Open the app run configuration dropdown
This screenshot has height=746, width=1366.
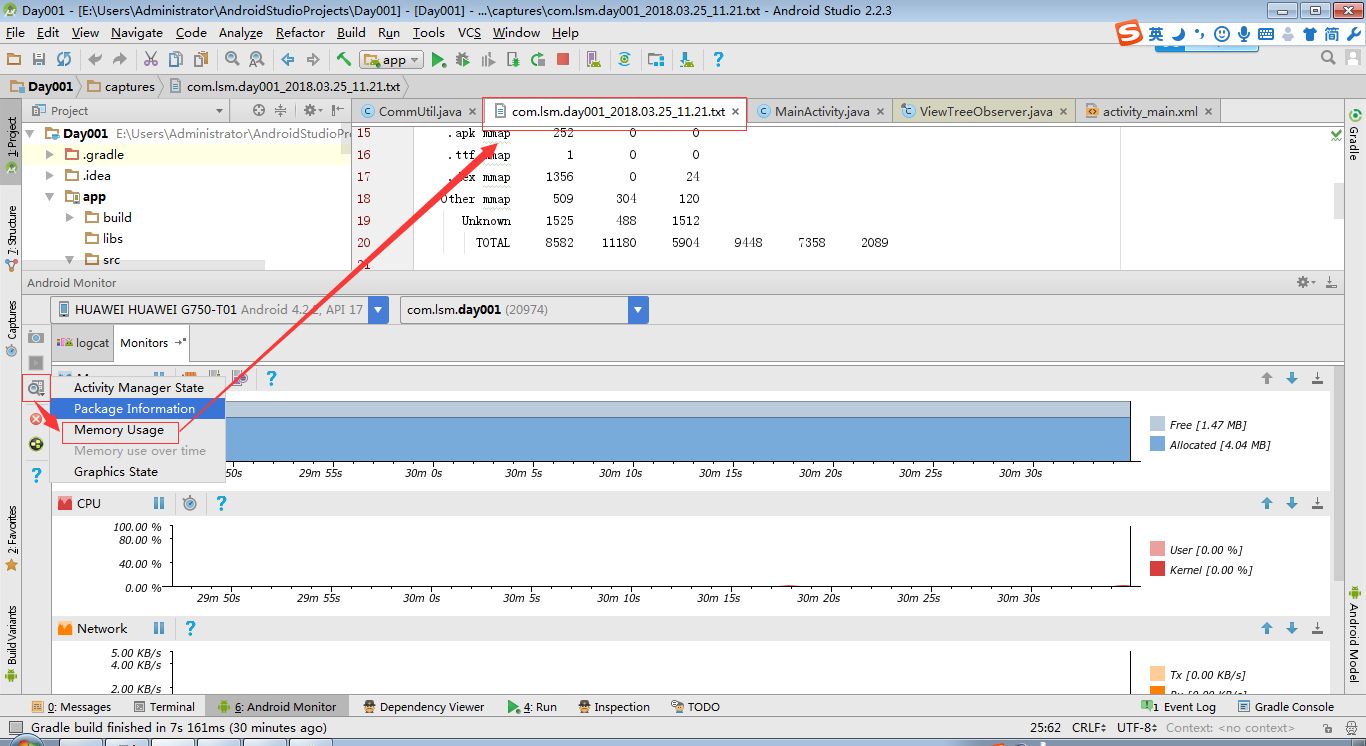[x=392, y=60]
